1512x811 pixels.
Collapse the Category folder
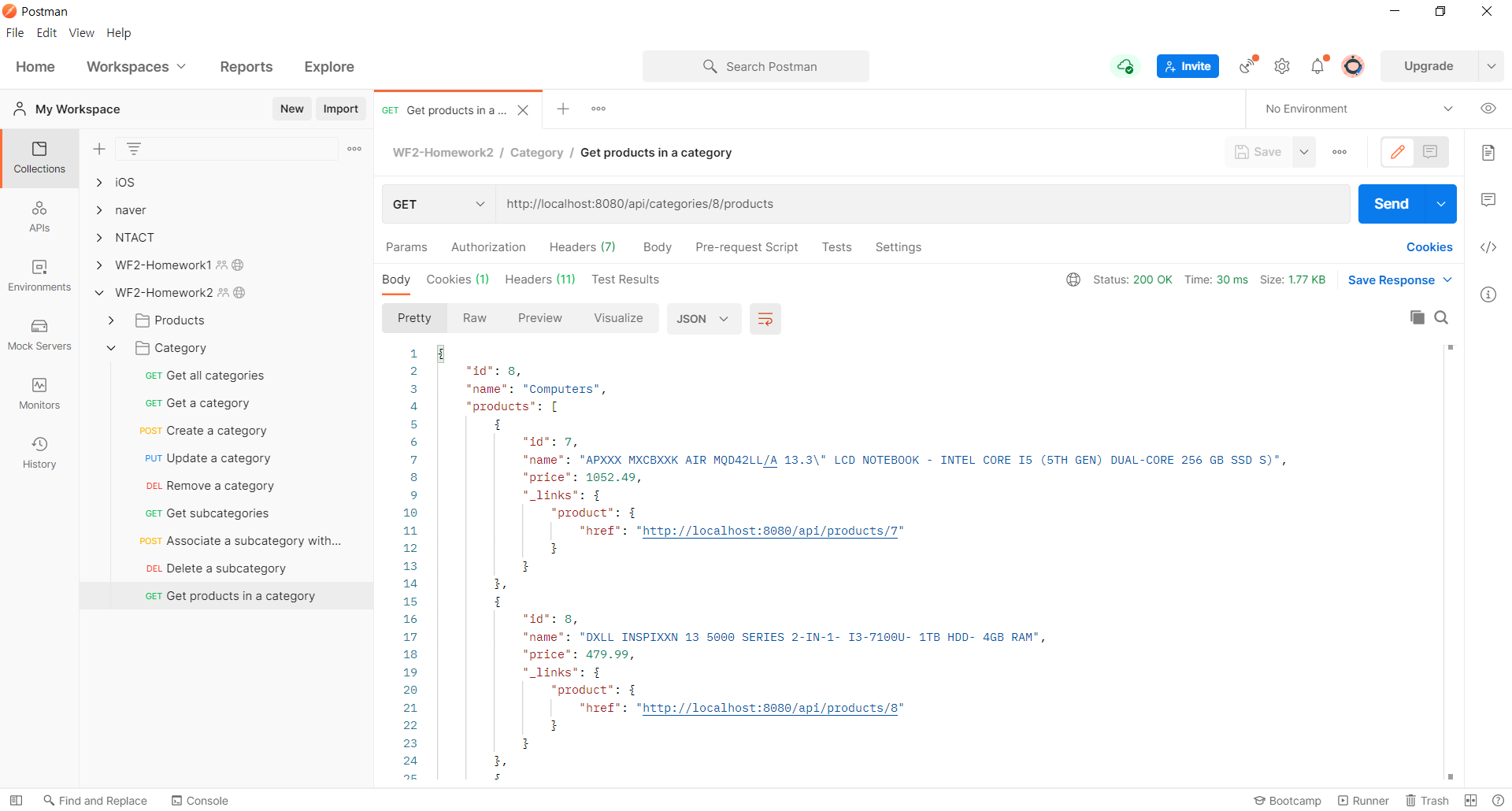tap(111, 347)
